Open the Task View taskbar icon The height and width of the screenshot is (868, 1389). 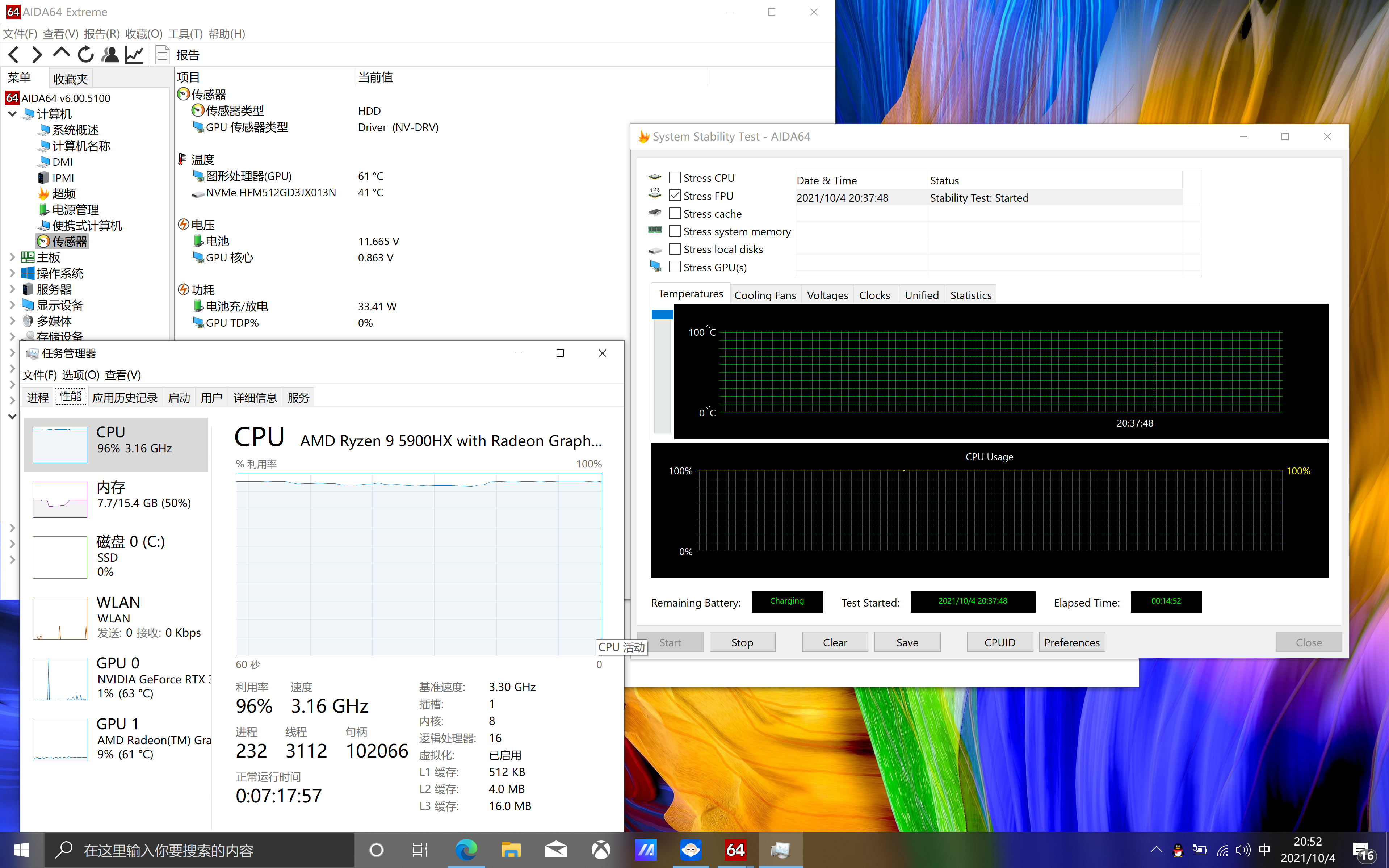pos(420,850)
